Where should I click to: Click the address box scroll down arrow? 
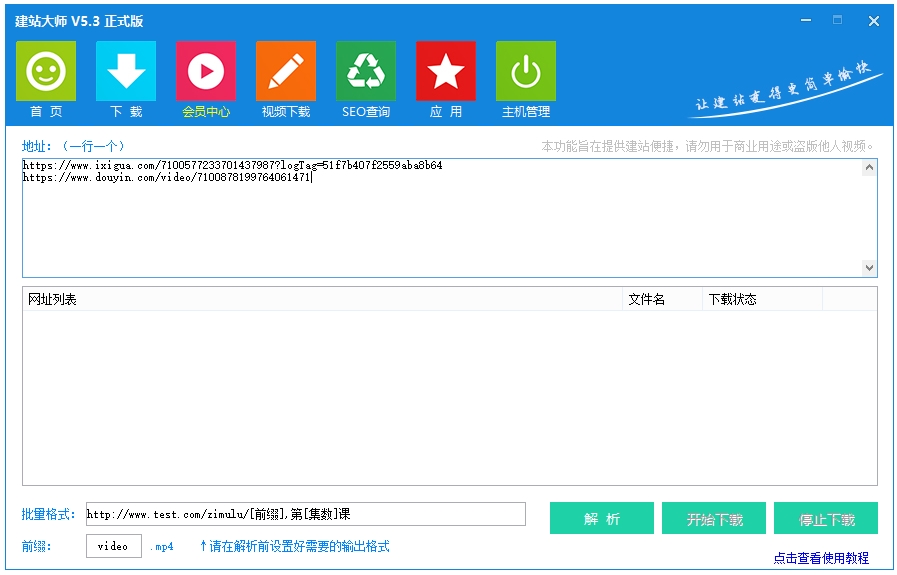pos(870,268)
